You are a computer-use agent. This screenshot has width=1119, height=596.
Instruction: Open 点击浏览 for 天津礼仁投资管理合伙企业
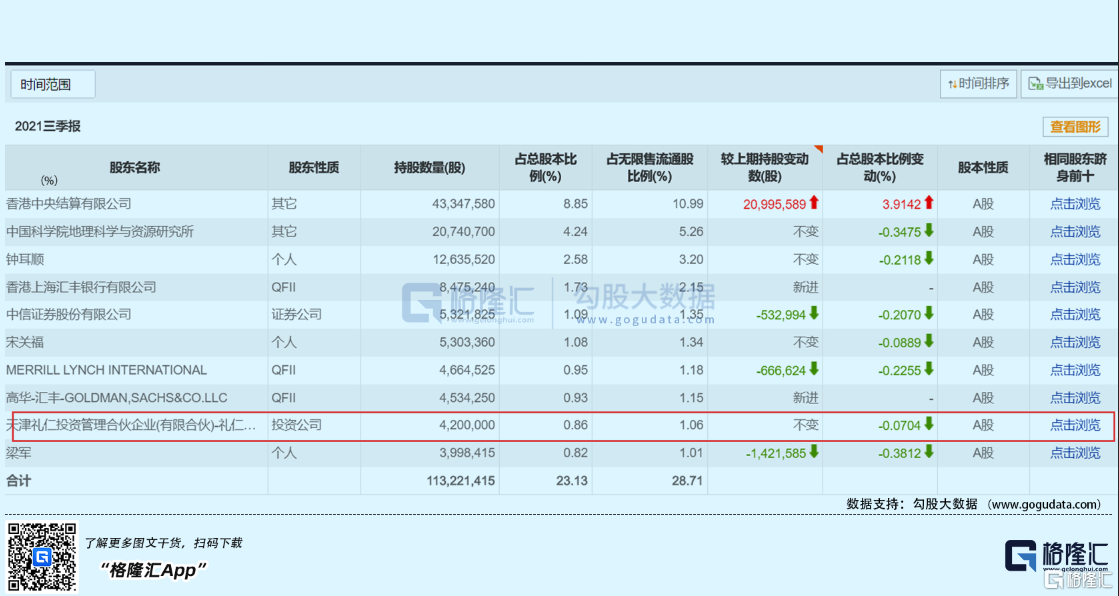click(1075, 425)
